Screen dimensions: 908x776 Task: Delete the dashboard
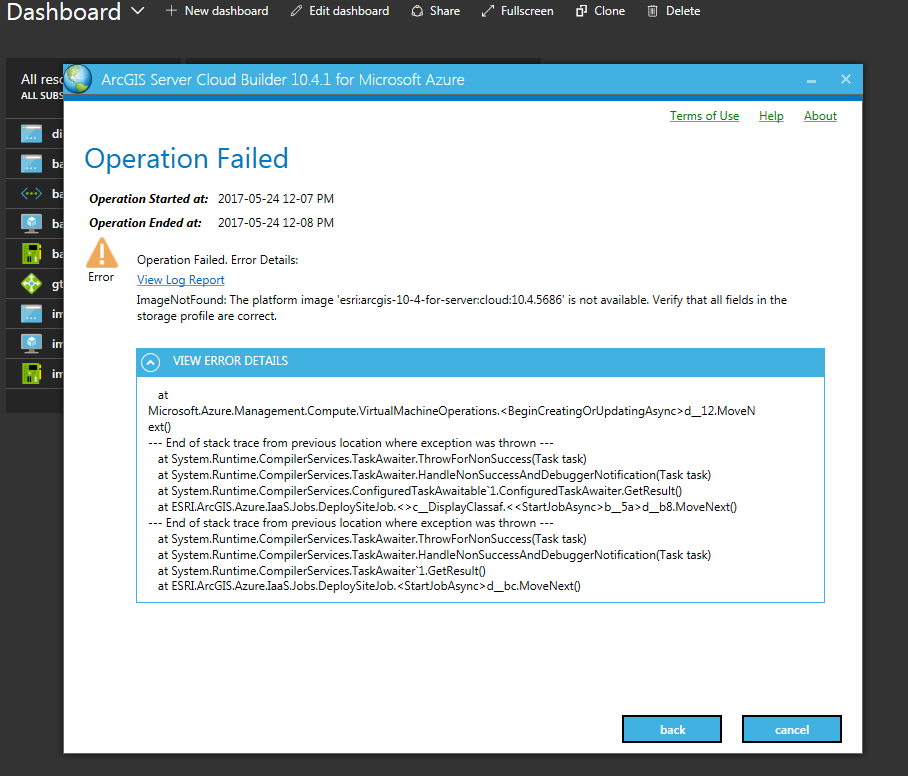[673, 11]
